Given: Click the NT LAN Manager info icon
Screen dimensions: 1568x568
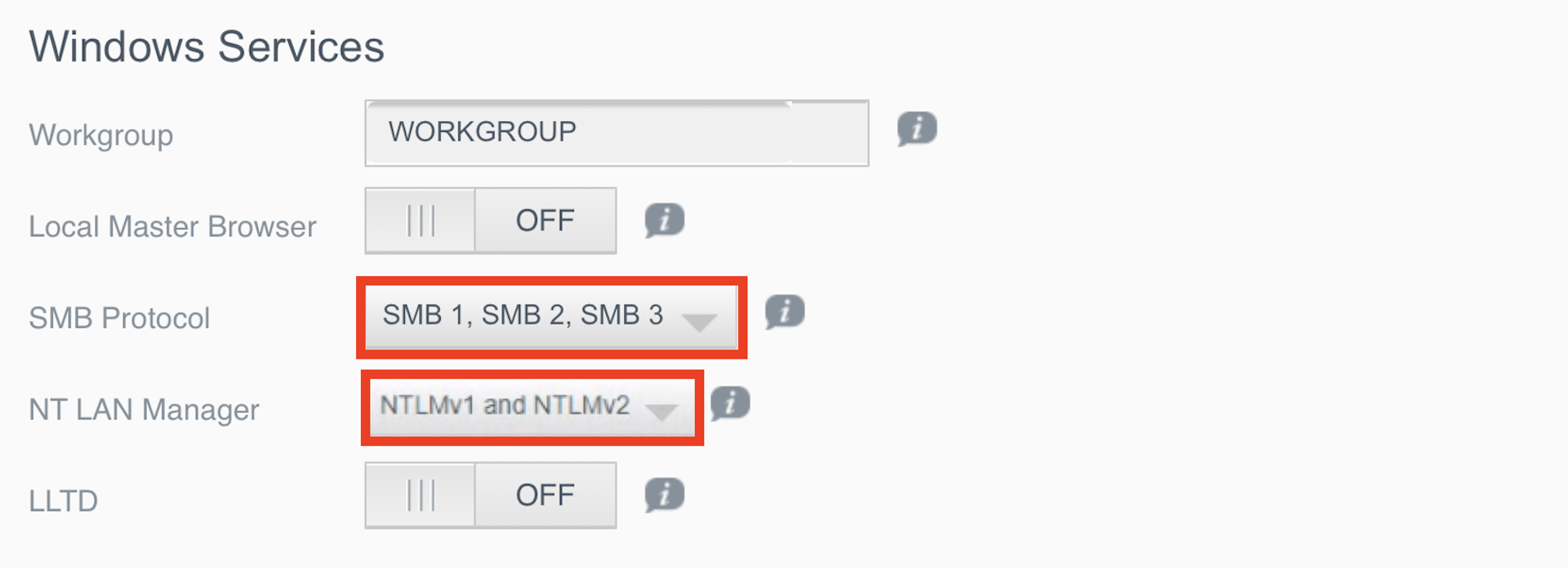Looking at the screenshot, I should [729, 403].
